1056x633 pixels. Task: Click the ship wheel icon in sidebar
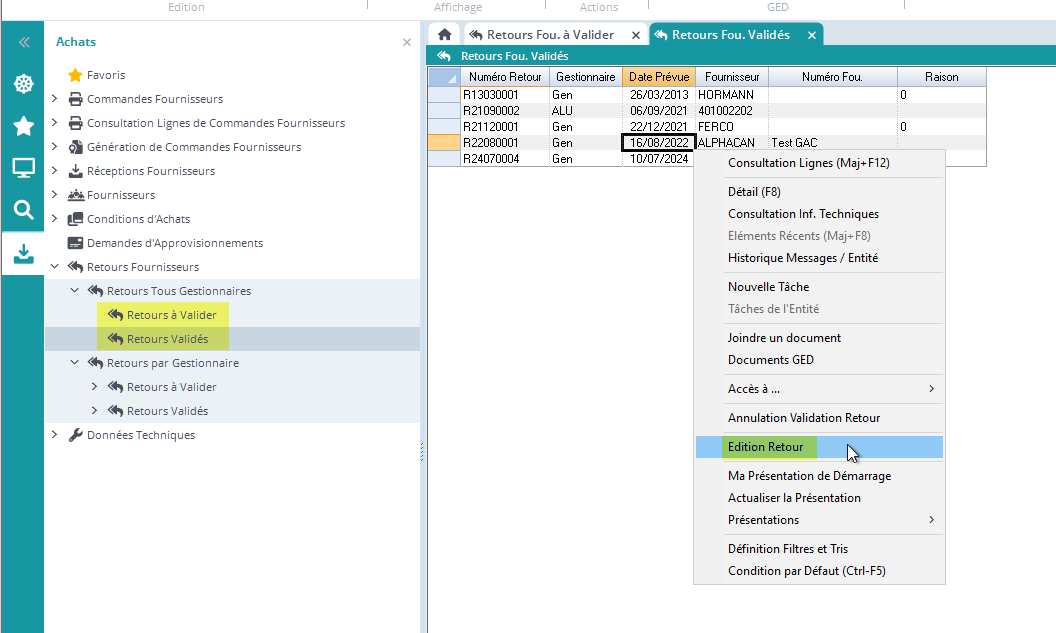click(23, 84)
